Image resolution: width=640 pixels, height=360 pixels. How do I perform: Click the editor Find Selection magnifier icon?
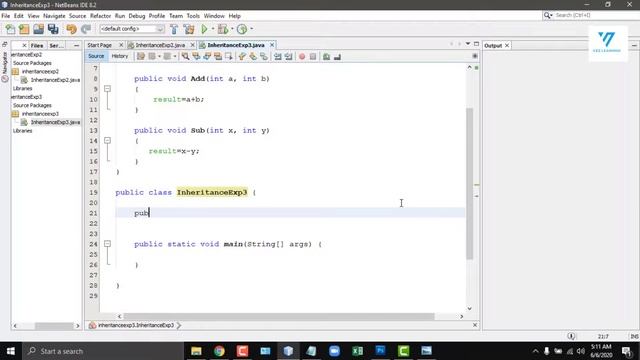185,57
